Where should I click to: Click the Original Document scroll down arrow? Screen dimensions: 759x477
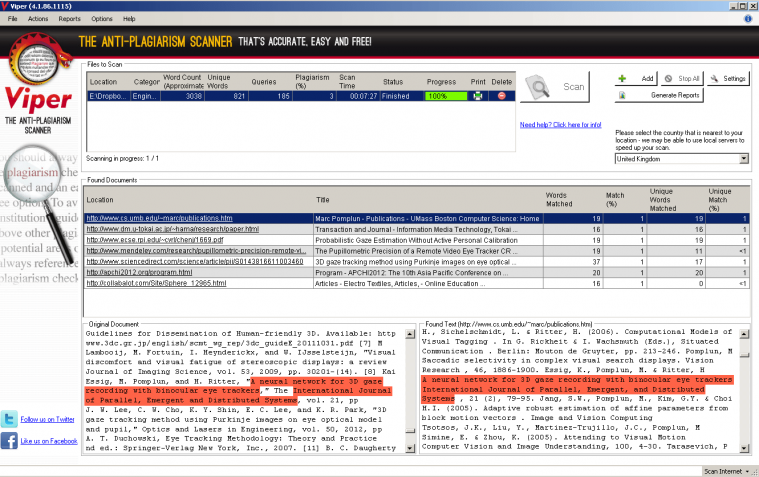(x=410, y=448)
